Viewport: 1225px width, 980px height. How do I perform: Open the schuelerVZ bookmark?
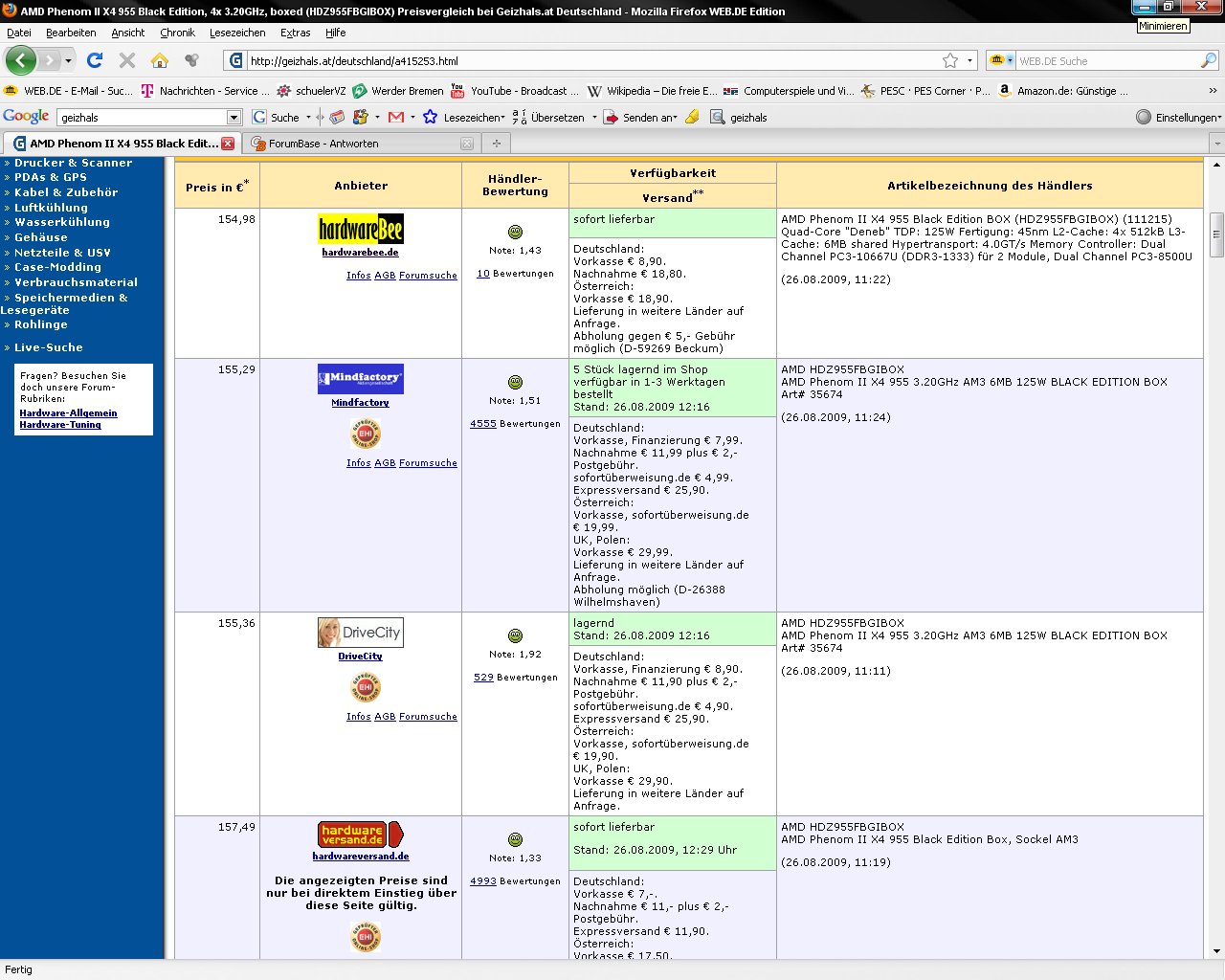click(x=311, y=91)
